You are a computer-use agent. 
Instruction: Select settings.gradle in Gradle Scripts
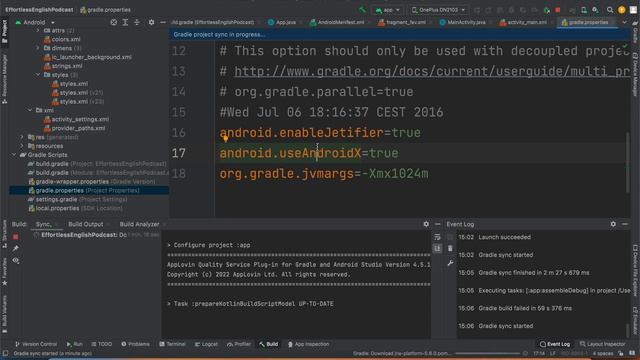click(77, 199)
